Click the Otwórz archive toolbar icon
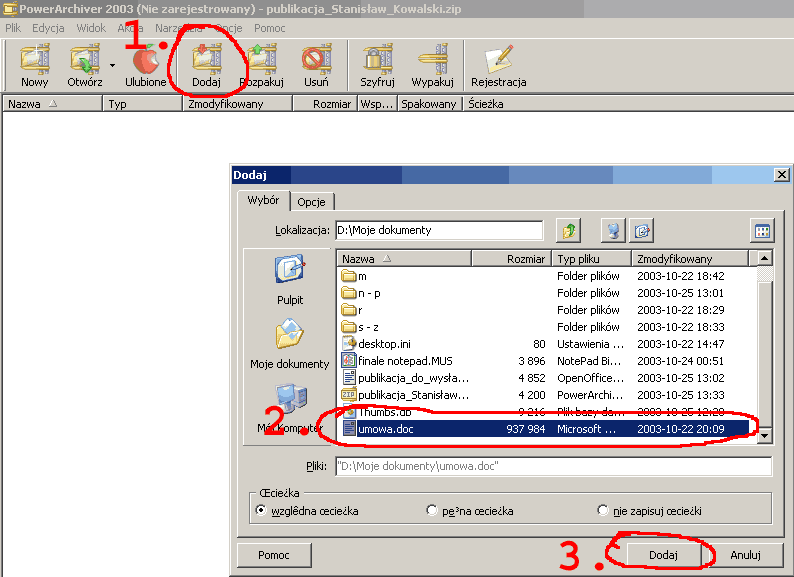Image resolution: width=794 pixels, height=577 pixels. click(x=85, y=65)
